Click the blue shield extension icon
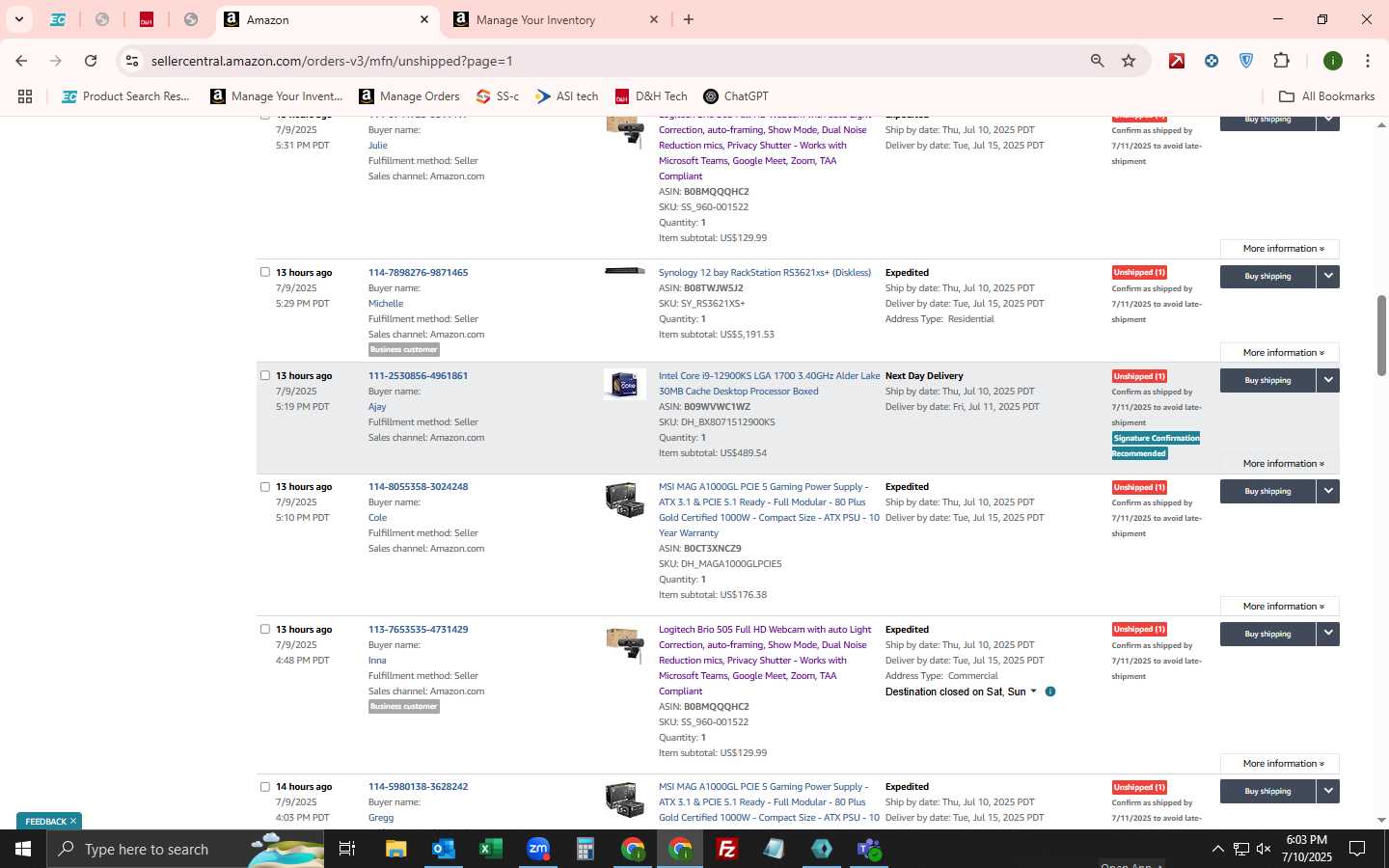 (1246, 61)
